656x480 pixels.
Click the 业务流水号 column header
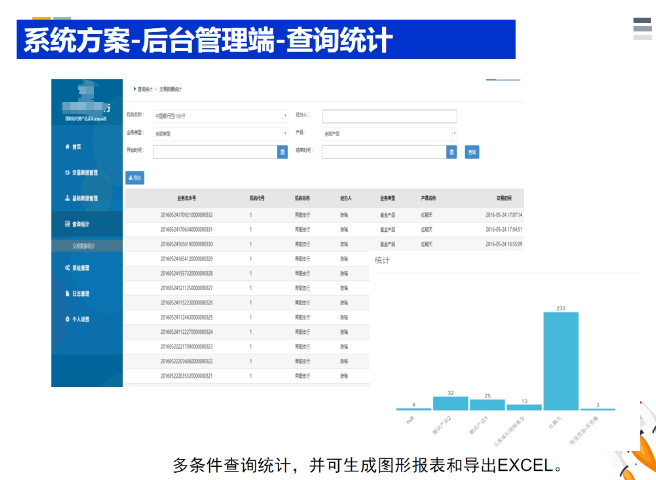click(x=187, y=198)
